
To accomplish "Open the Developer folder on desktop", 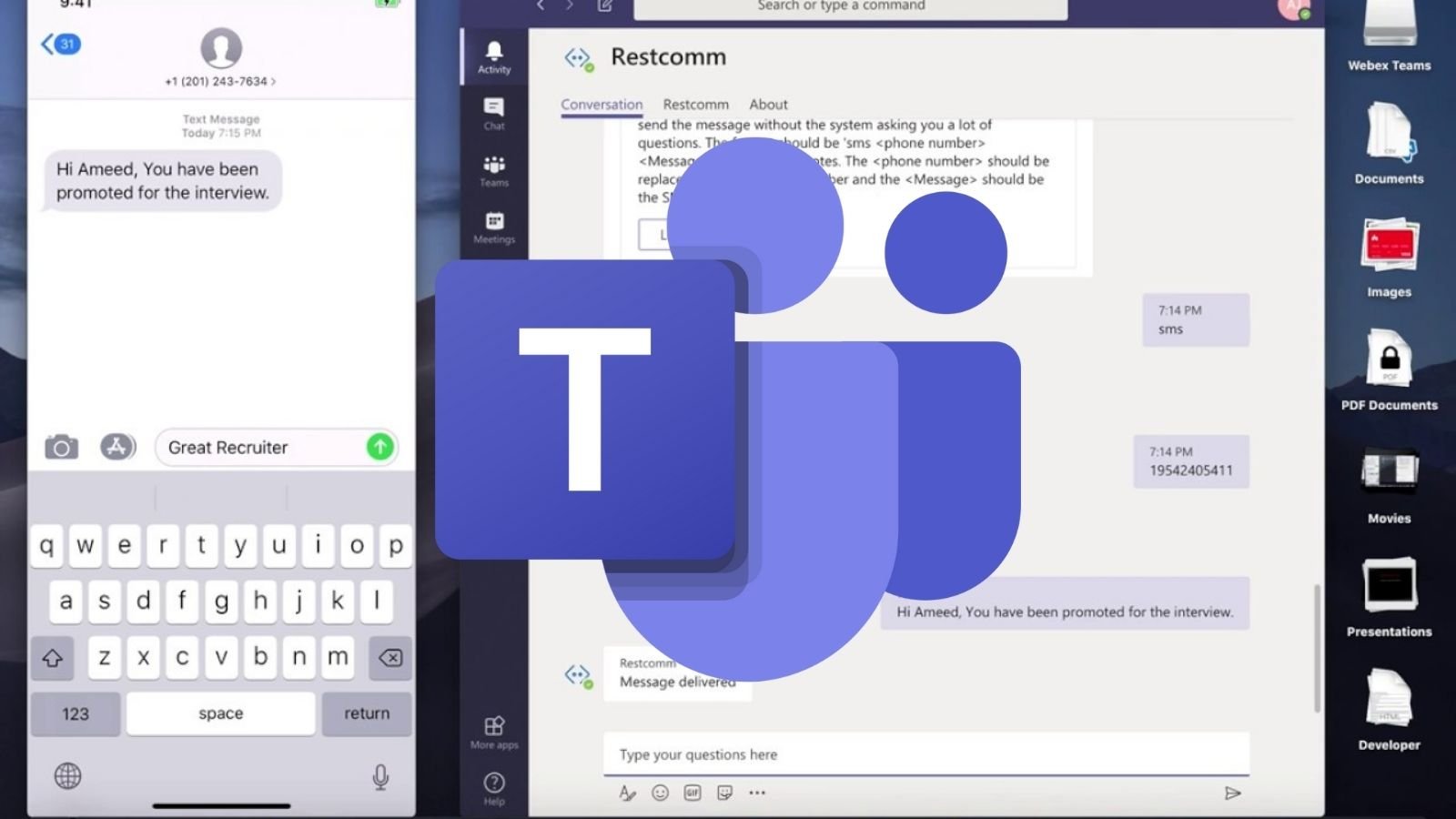I will 1389,710.
